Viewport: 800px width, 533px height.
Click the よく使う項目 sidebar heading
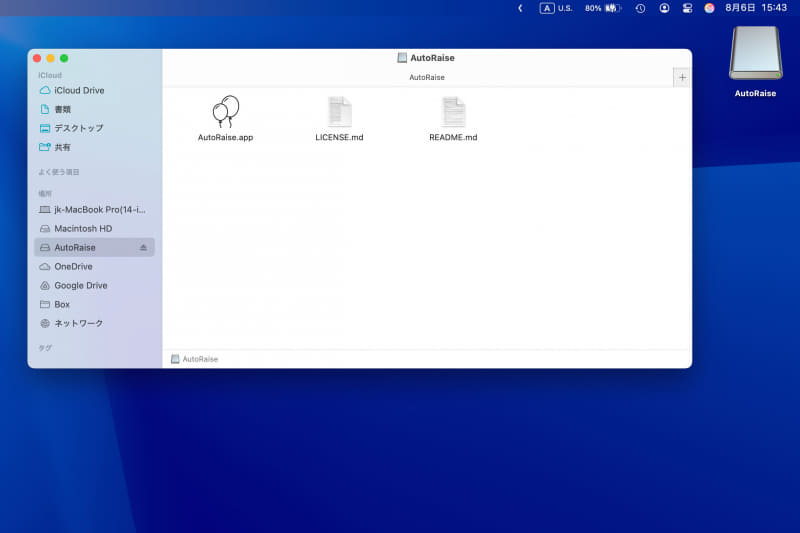pyautogui.click(x=59, y=172)
